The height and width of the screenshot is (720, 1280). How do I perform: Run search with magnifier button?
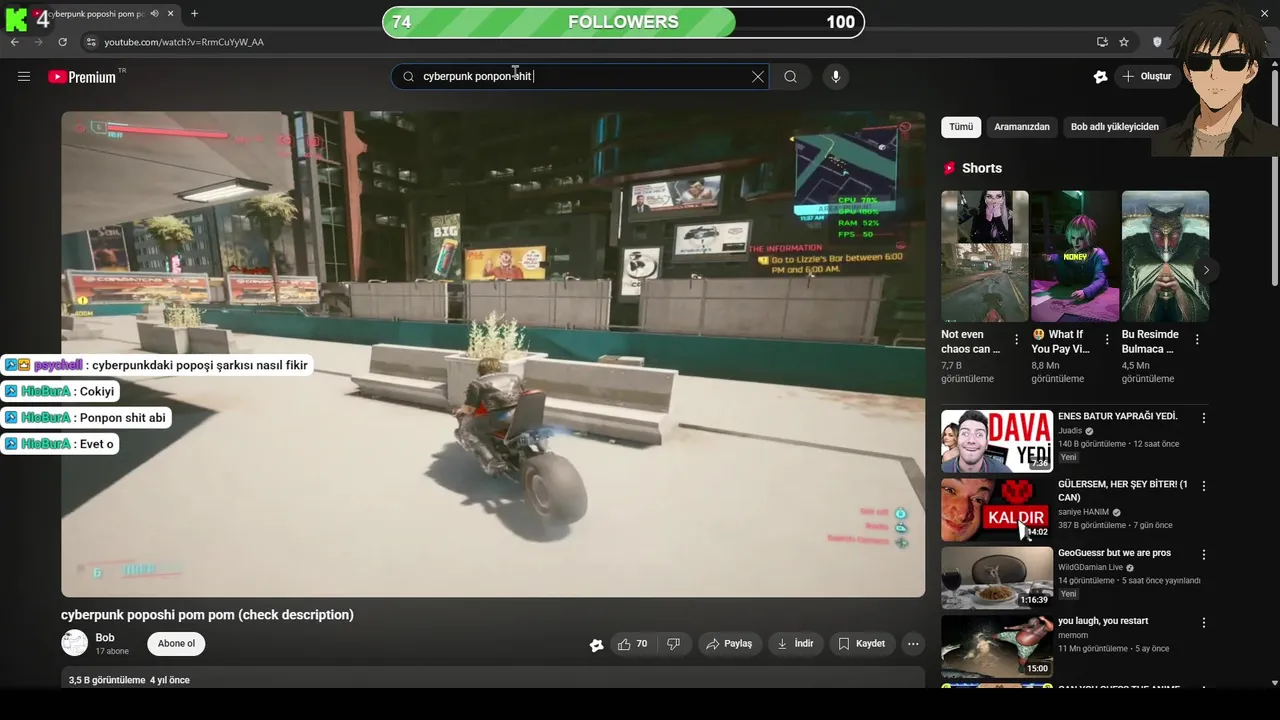pos(790,77)
